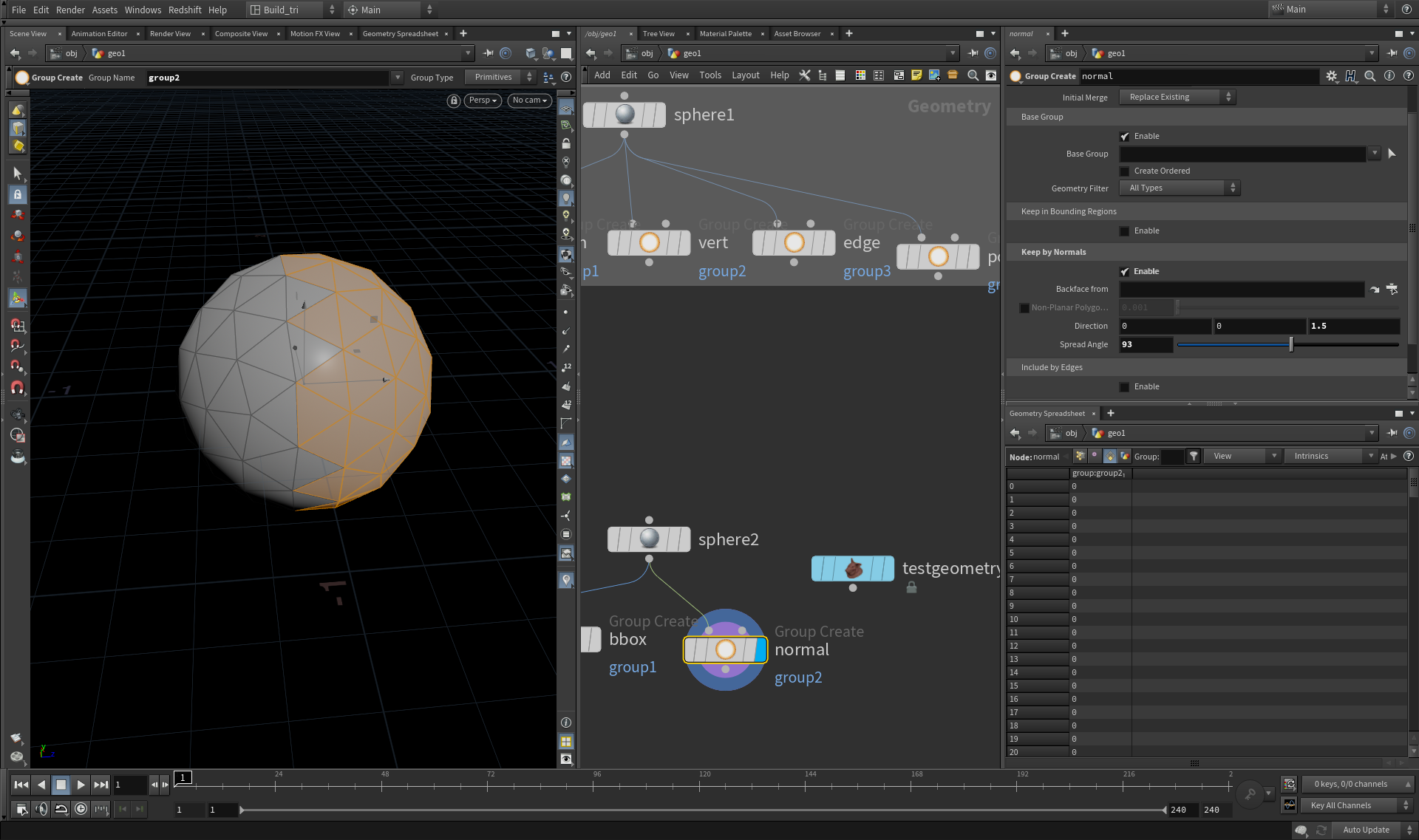The image size is (1419, 840).
Task: Click the network editor search magnifier icon
Action: pyautogui.click(x=973, y=75)
